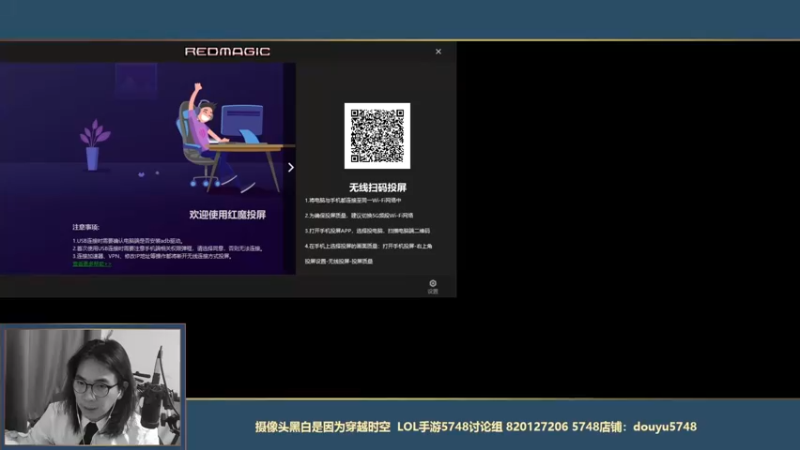Click the 欢迎使用红魔投屏 welcome text
This screenshot has height=450, width=800.
[x=228, y=215]
